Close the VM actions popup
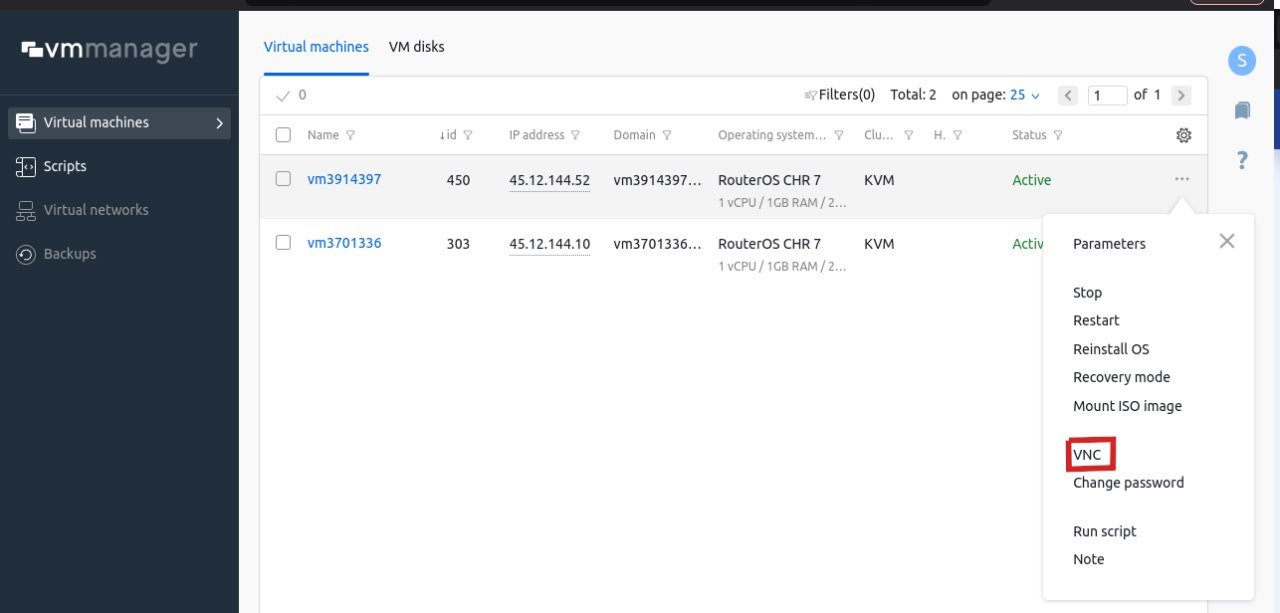This screenshot has height=613, width=1280. (1227, 241)
